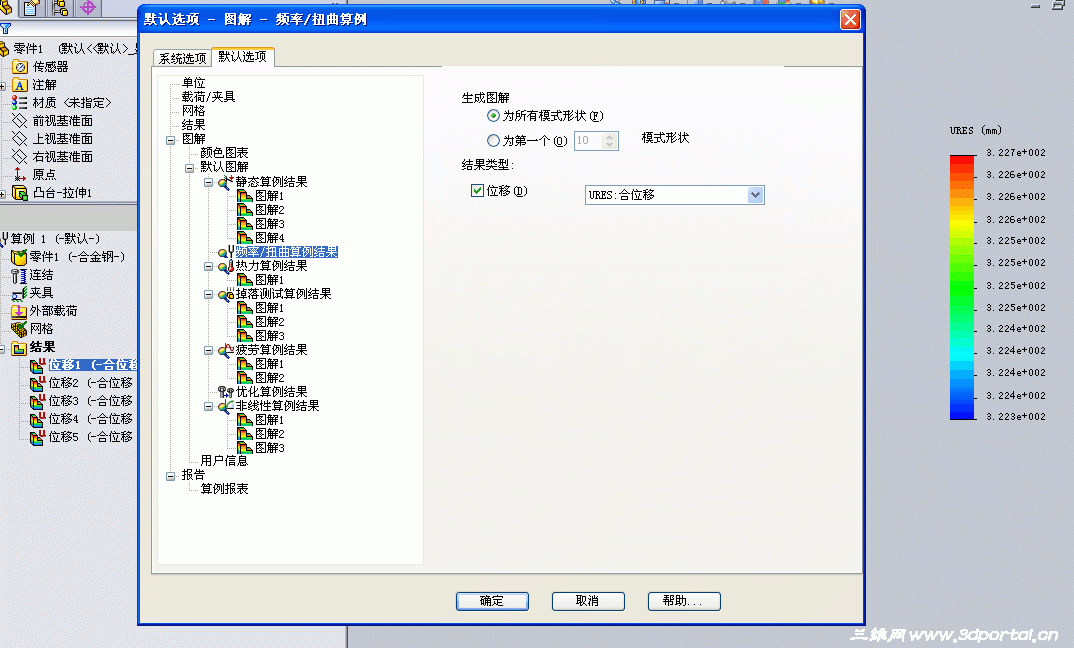
Task: Close the 默认选项 dialog
Action: pos(850,19)
